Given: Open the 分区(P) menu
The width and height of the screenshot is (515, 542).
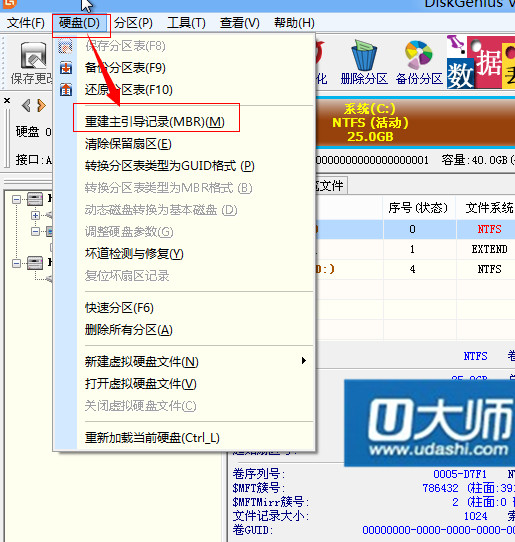Looking at the screenshot, I should tap(133, 23).
